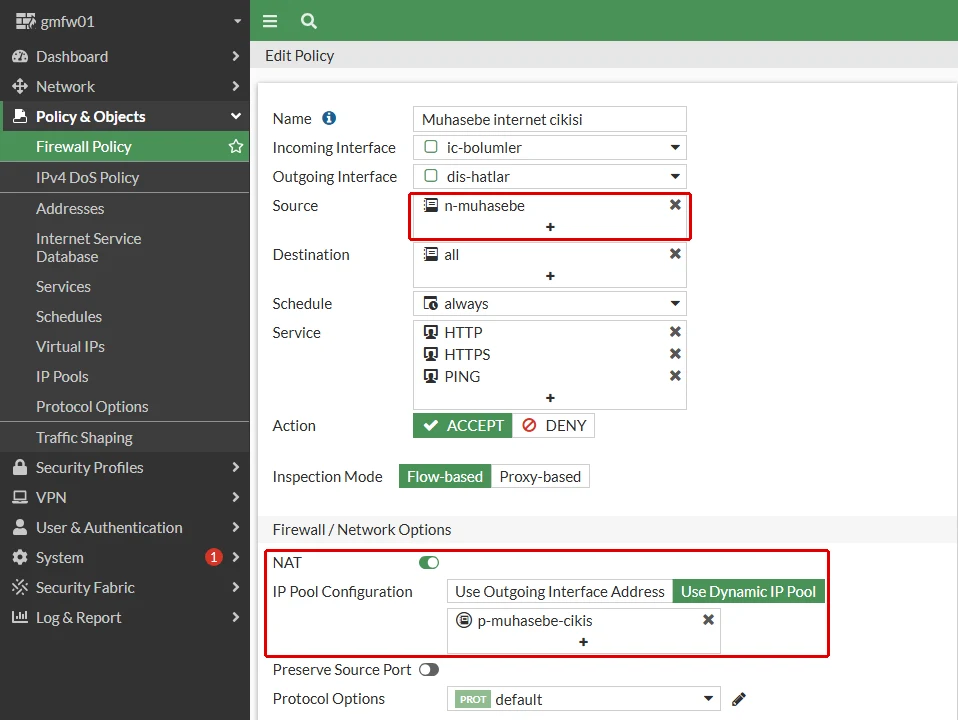Screen dimensions: 958x720
Task: Set Action to ACCEPT
Action: tap(463, 426)
